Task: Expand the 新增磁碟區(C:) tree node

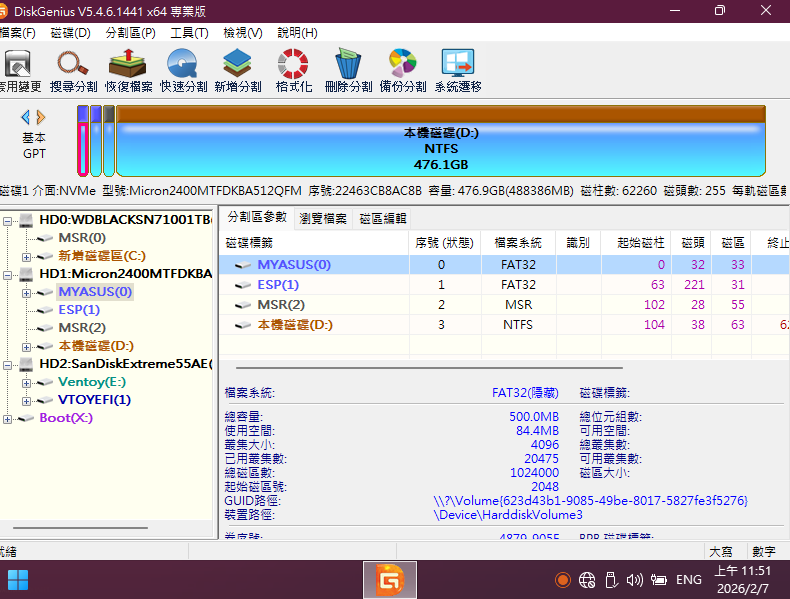Action: pos(26,257)
